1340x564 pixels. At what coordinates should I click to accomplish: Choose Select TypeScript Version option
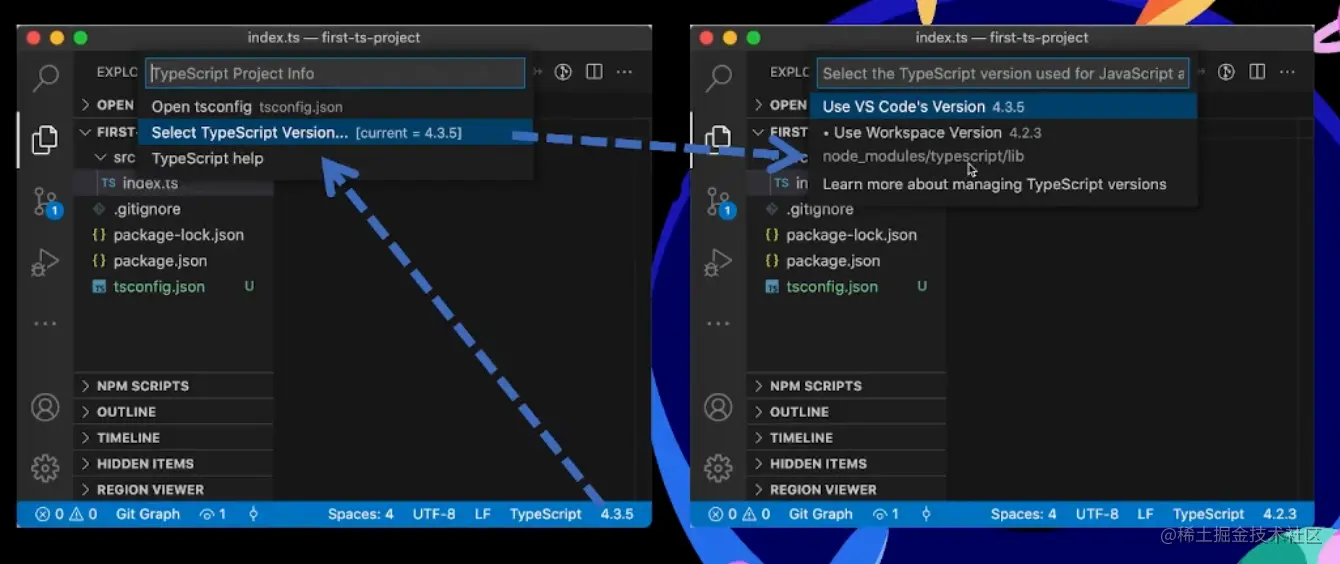(336, 133)
